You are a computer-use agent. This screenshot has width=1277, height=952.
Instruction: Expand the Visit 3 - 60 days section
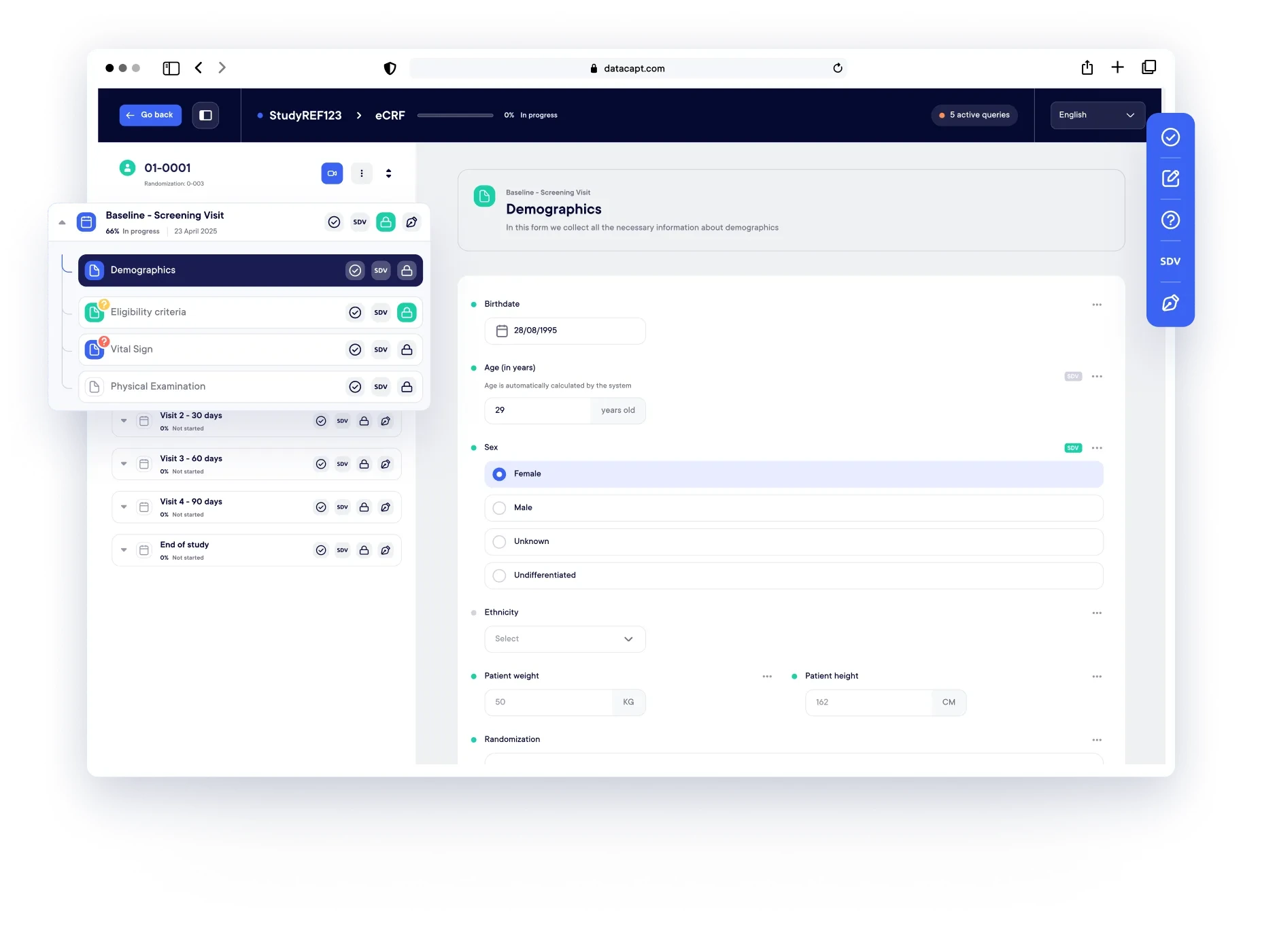(x=124, y=464)
